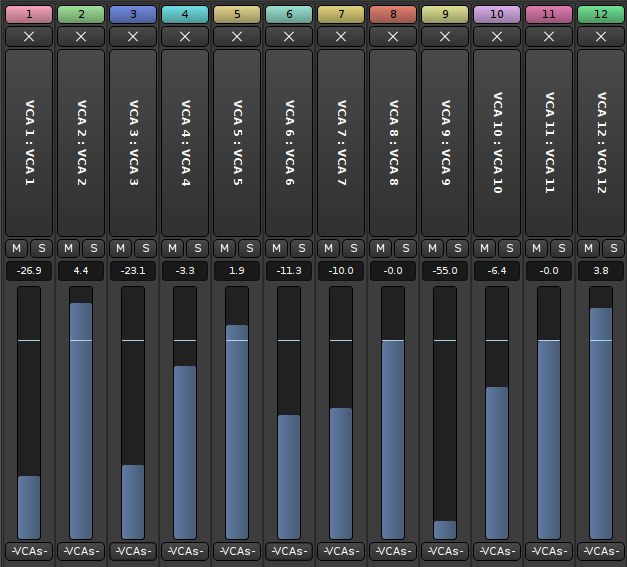
Task: Open the -VCAs- dropdown under VCA 3
Action: 133,551
